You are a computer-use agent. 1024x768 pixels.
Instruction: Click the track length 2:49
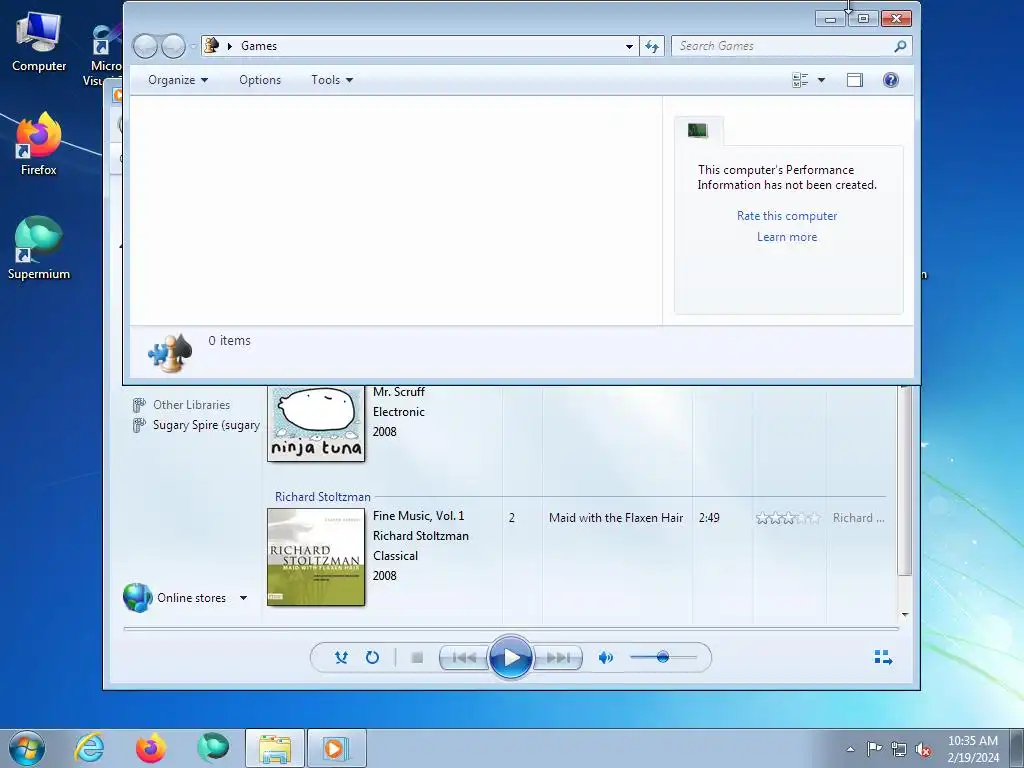click(x=709, y=518)
